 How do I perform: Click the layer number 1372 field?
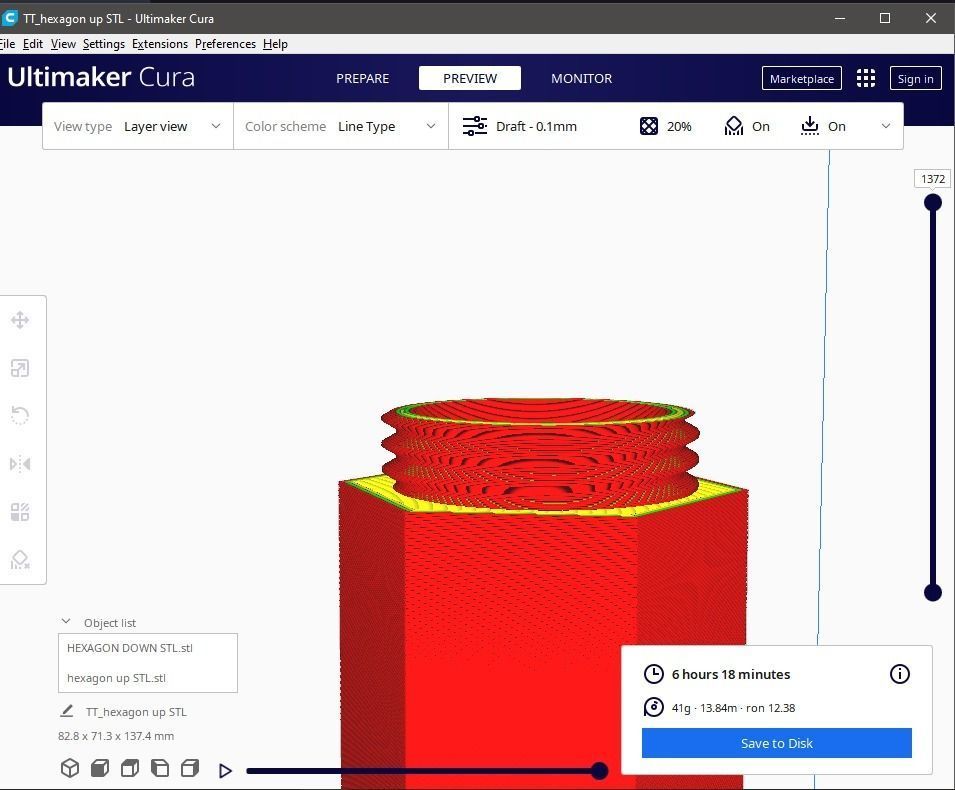932,179
